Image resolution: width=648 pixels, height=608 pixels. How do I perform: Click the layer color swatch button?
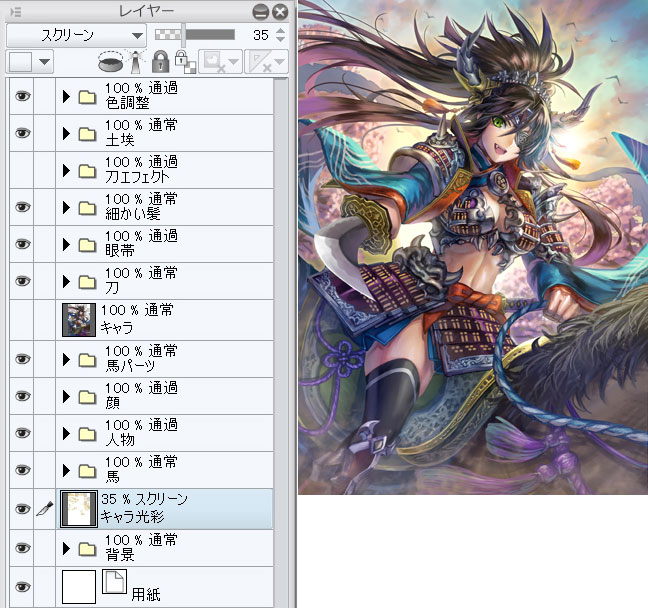coord(20,62)
